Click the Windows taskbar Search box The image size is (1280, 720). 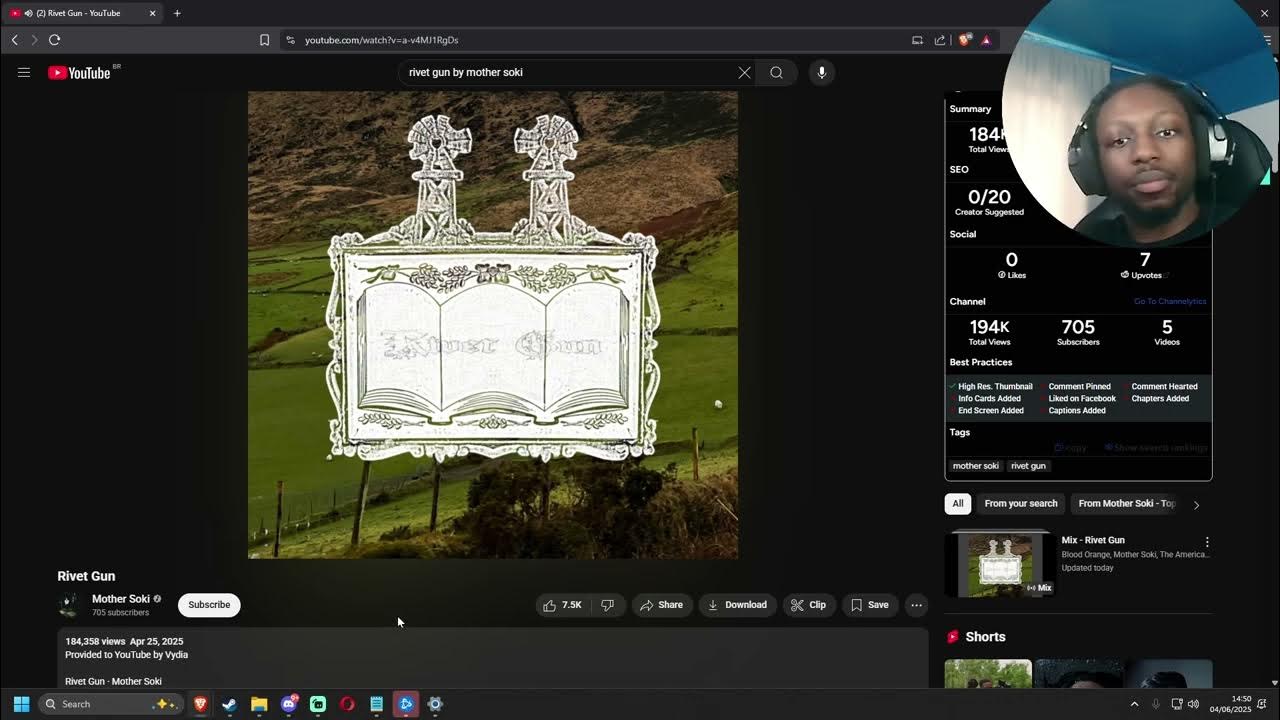click(110, 704)
